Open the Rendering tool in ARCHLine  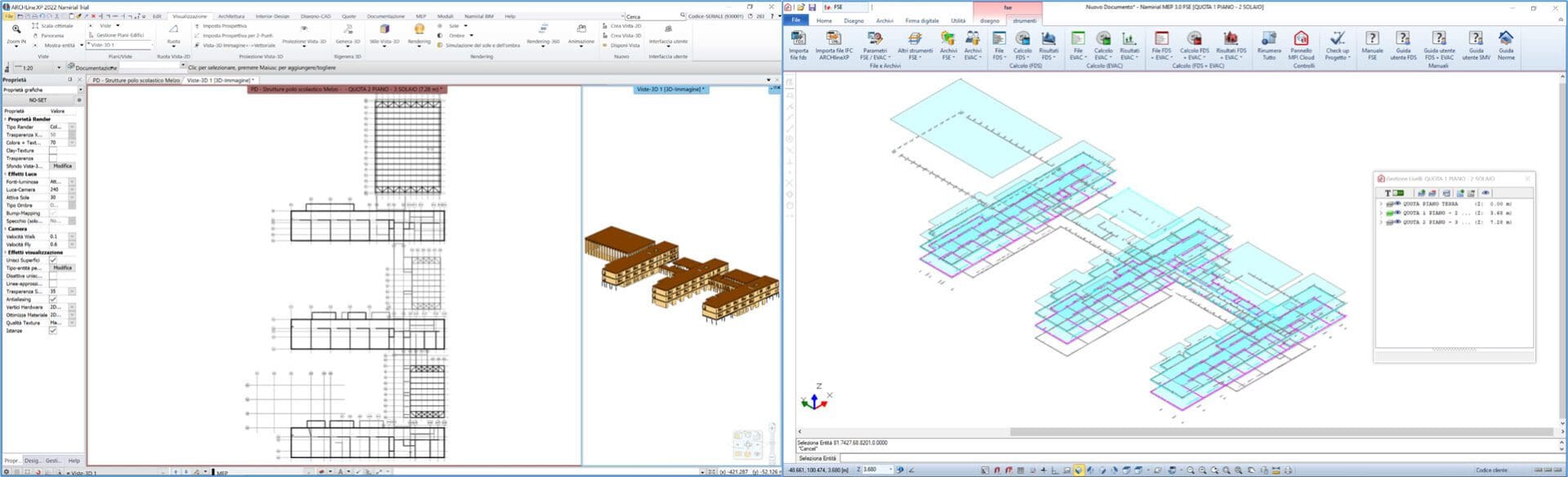point(419,29)
